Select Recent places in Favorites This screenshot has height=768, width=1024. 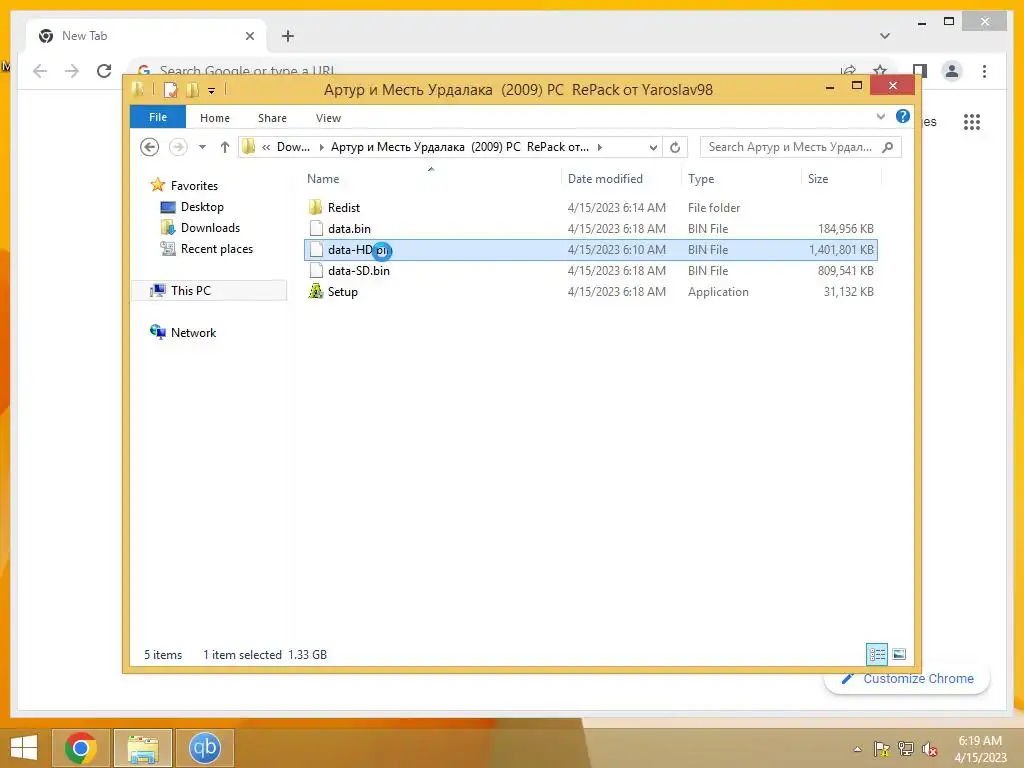coord(217,249)
